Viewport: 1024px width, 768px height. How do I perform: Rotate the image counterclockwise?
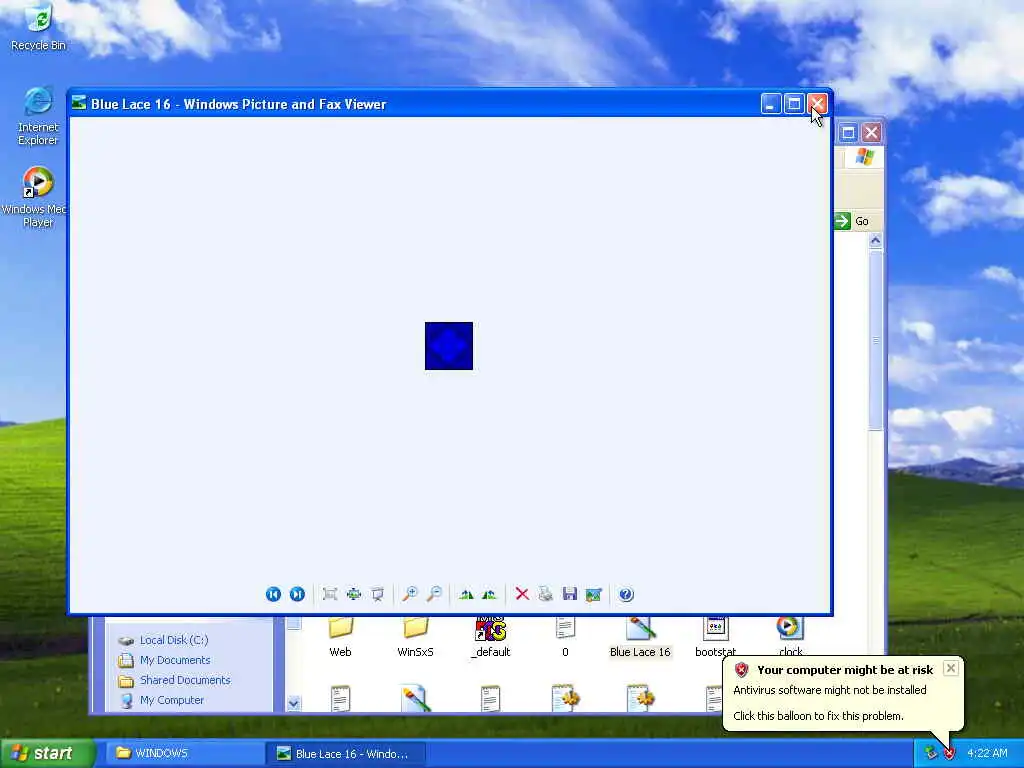coord(489,594)
